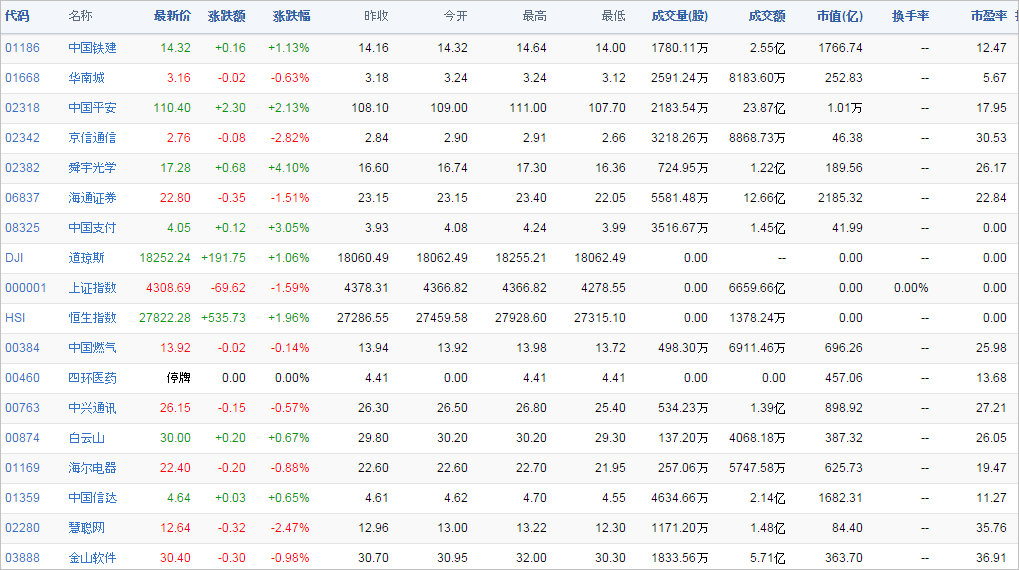Image resolution: width=1019 pixels, height=570 pixels.
Task: Open stock code 00384 link
Action: coord(22,348)
